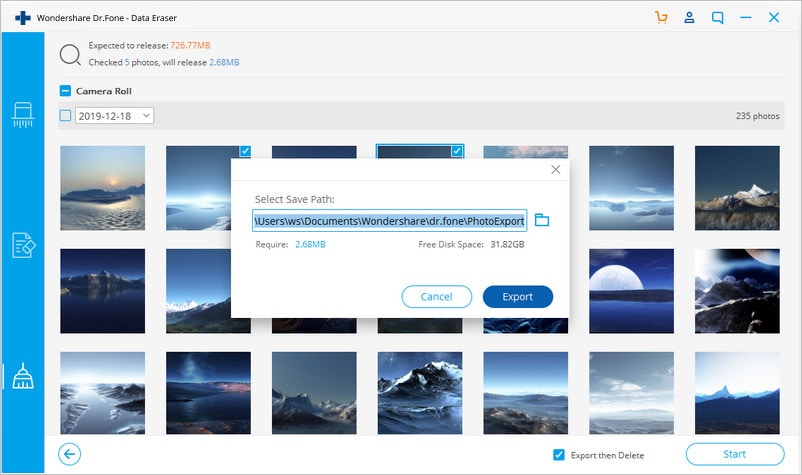
Task: Select the starry night lake thumbnail in bottom row
Action: point(208,393)
